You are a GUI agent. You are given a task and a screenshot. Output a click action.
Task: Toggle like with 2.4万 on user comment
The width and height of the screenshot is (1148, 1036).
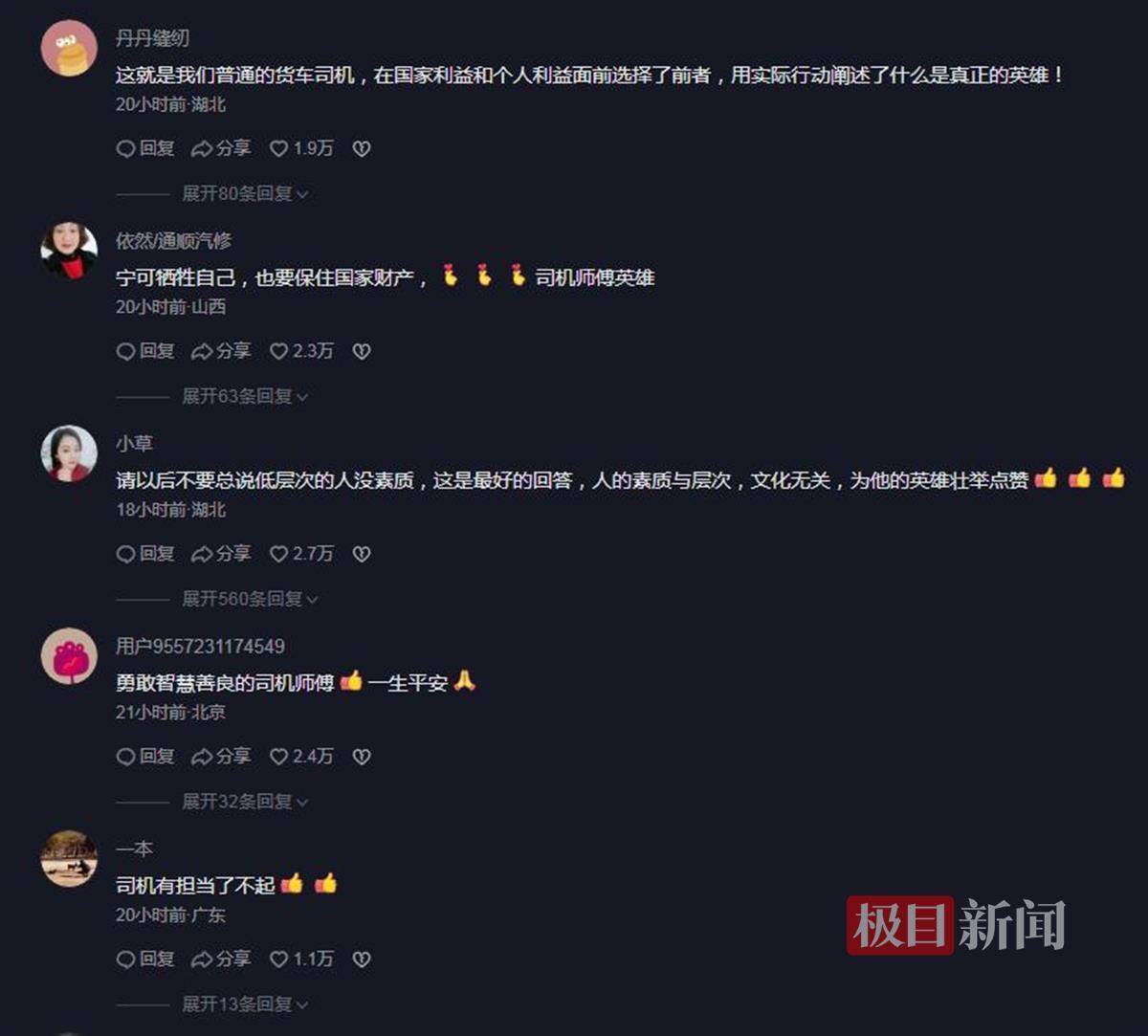(301, 757)
